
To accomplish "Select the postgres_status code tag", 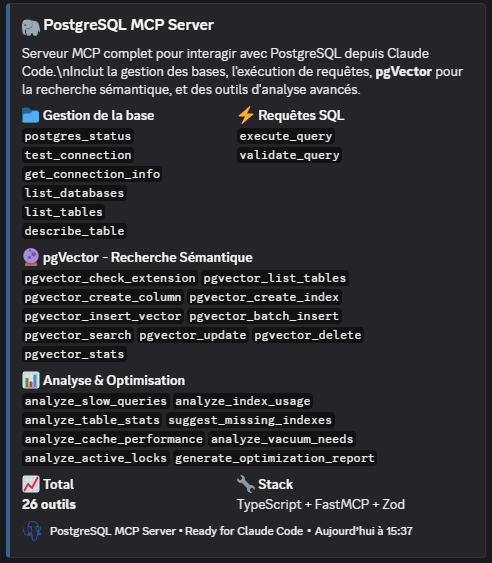I will [x=78, y=136].
